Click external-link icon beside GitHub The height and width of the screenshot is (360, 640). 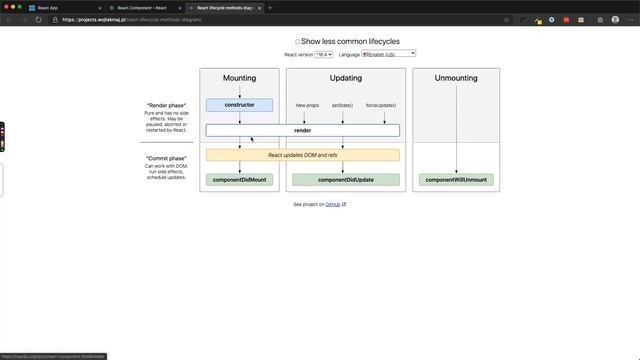pyautogui.click(x=344, y=204)
